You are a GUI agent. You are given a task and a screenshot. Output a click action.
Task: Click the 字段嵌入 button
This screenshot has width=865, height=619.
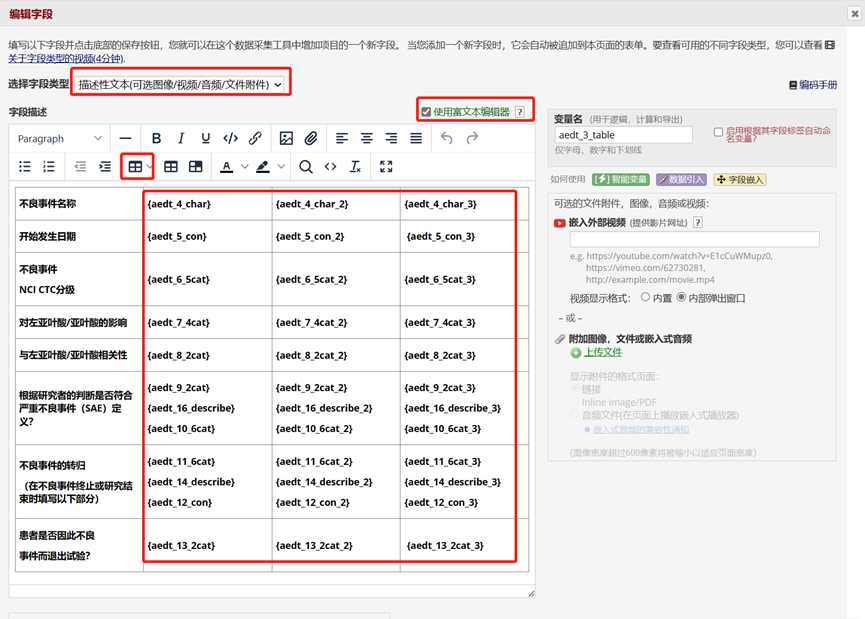click(x=740, y=179)
